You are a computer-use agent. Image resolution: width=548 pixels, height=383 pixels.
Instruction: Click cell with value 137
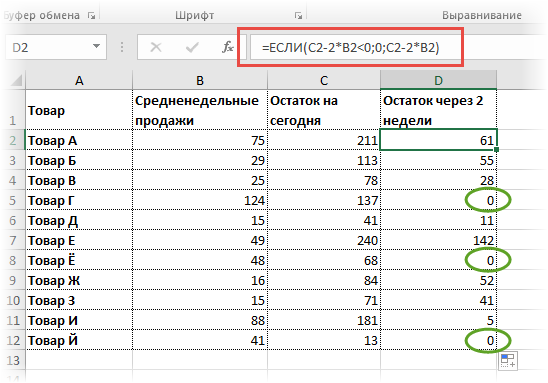click(324, 200)
